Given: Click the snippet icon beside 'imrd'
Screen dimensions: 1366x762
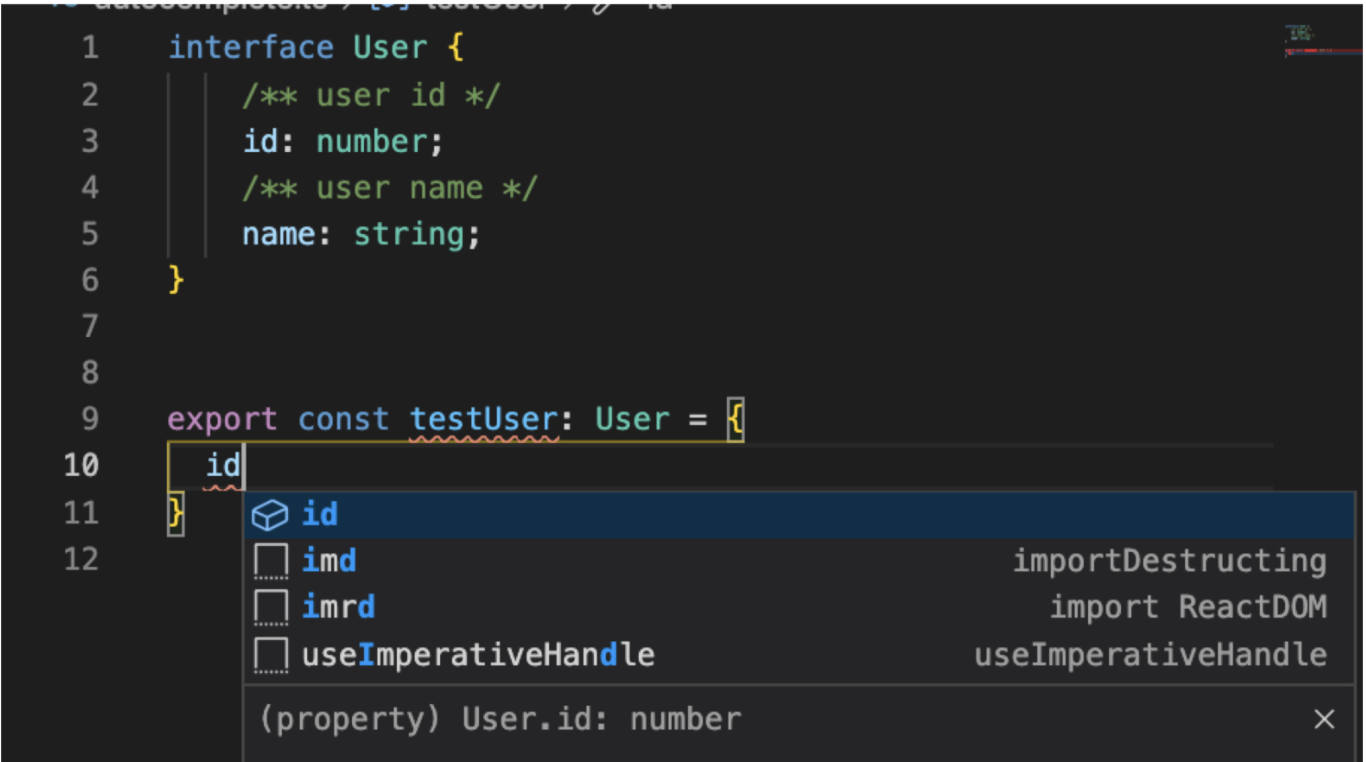Looking at the screenshot, I should pos(271,608).
